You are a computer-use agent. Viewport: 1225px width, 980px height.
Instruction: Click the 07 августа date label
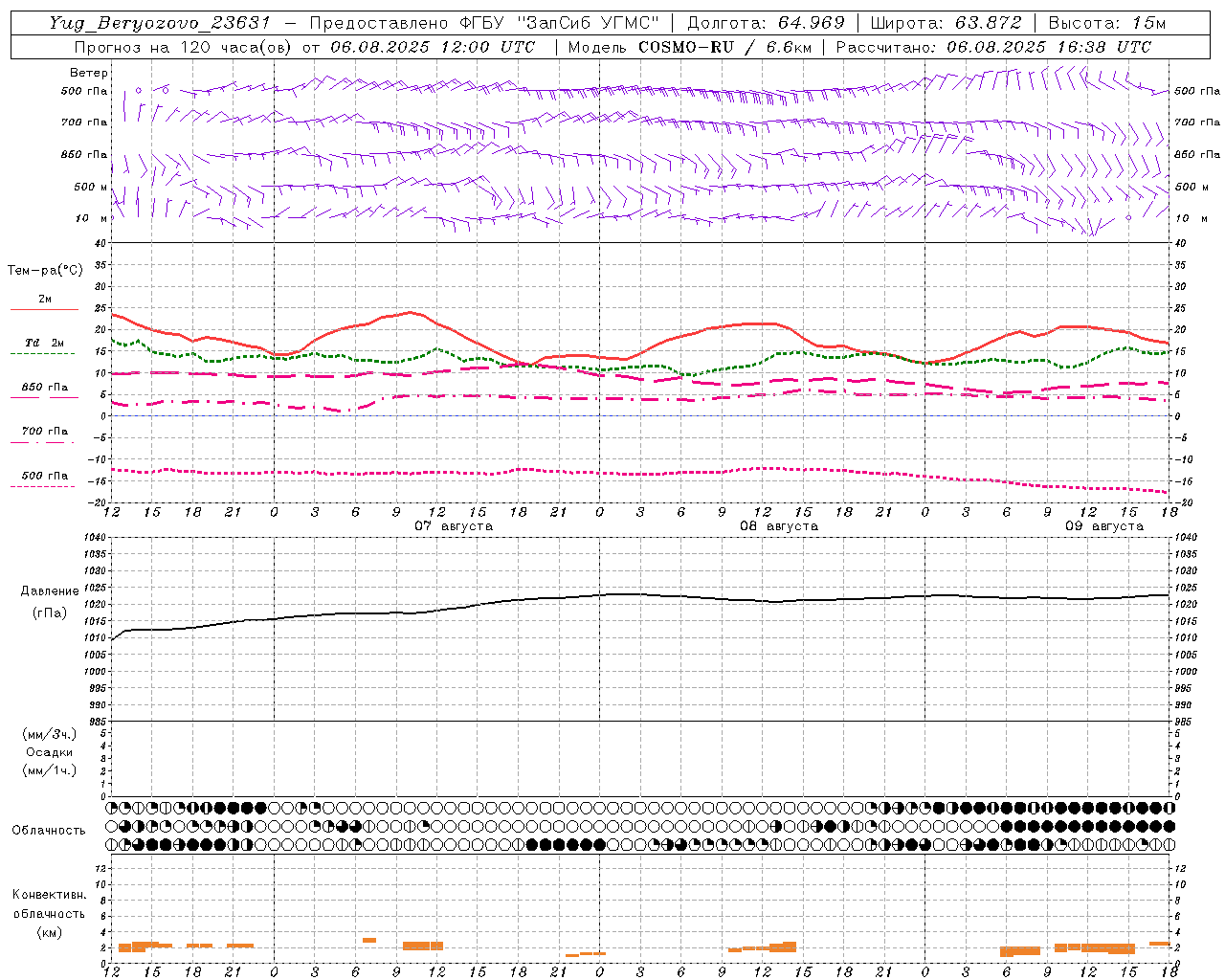454,526
